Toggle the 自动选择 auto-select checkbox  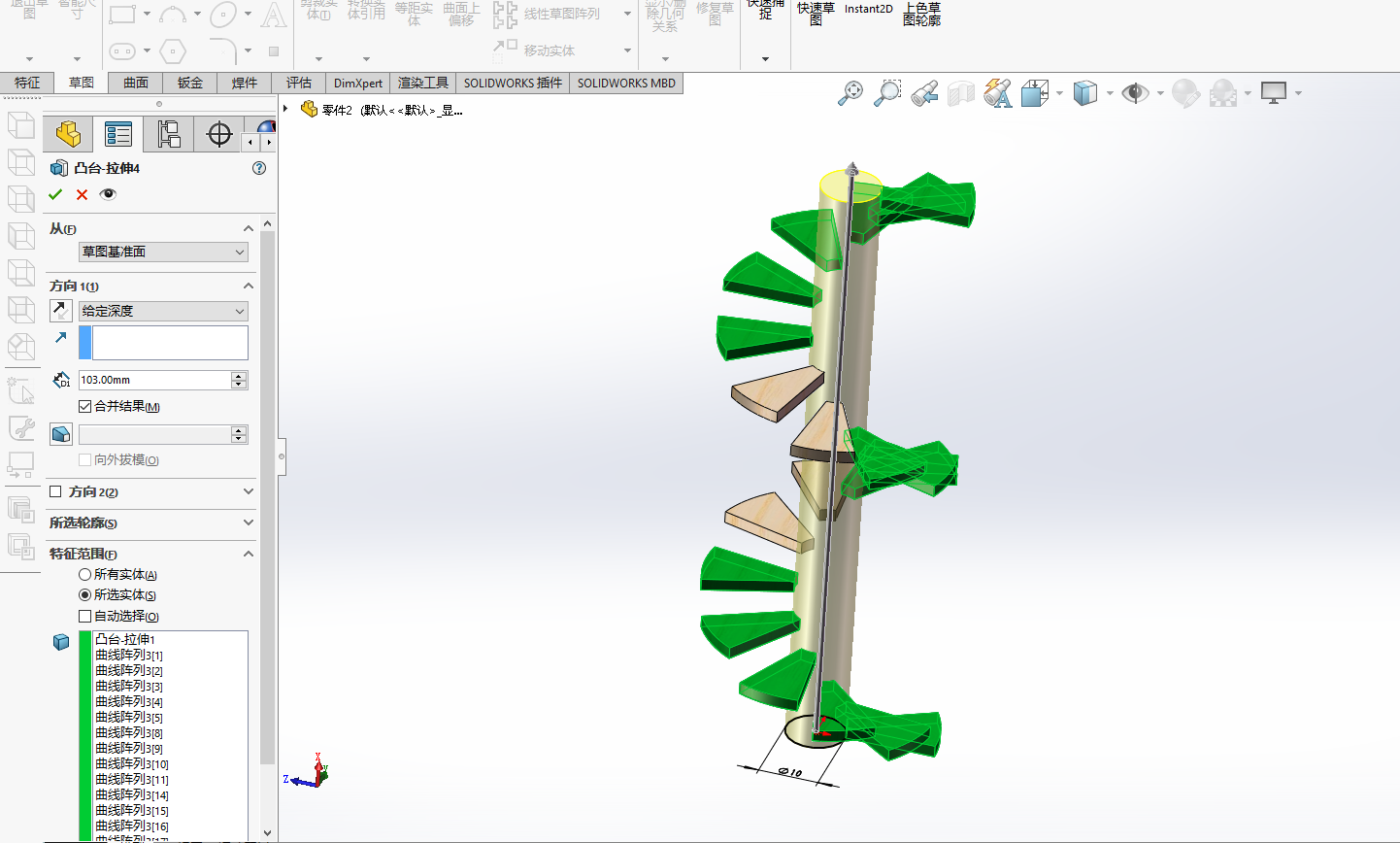click(x=85, y=616)
